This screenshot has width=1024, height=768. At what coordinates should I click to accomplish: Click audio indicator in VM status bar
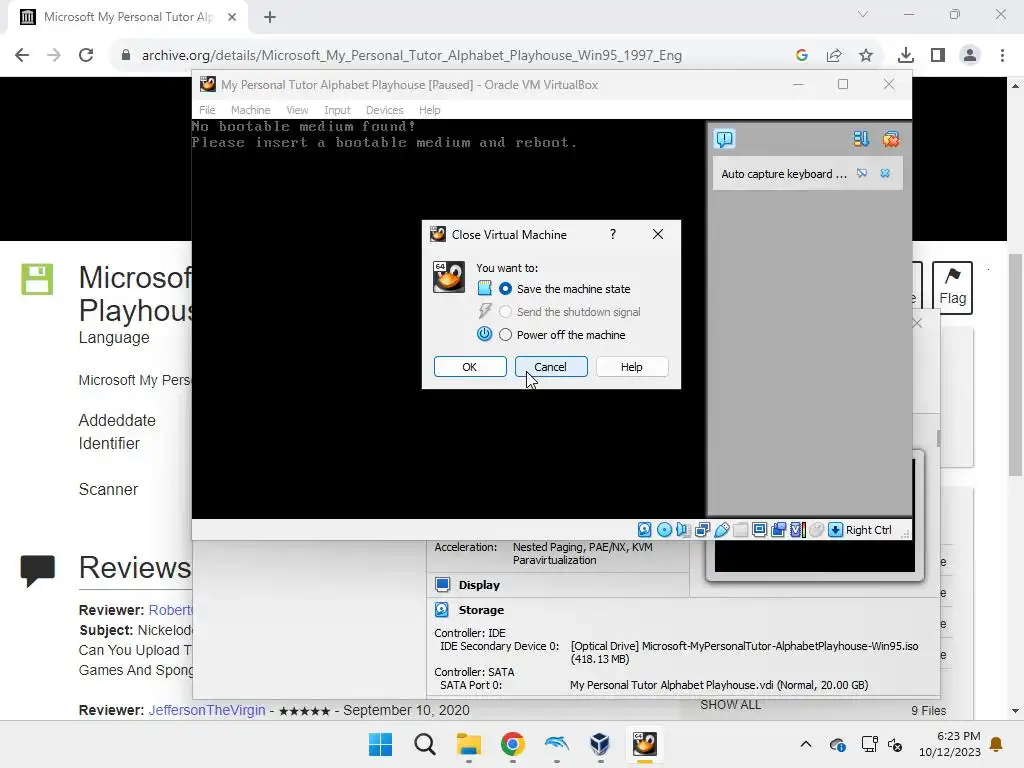click(x=683, y=530)
